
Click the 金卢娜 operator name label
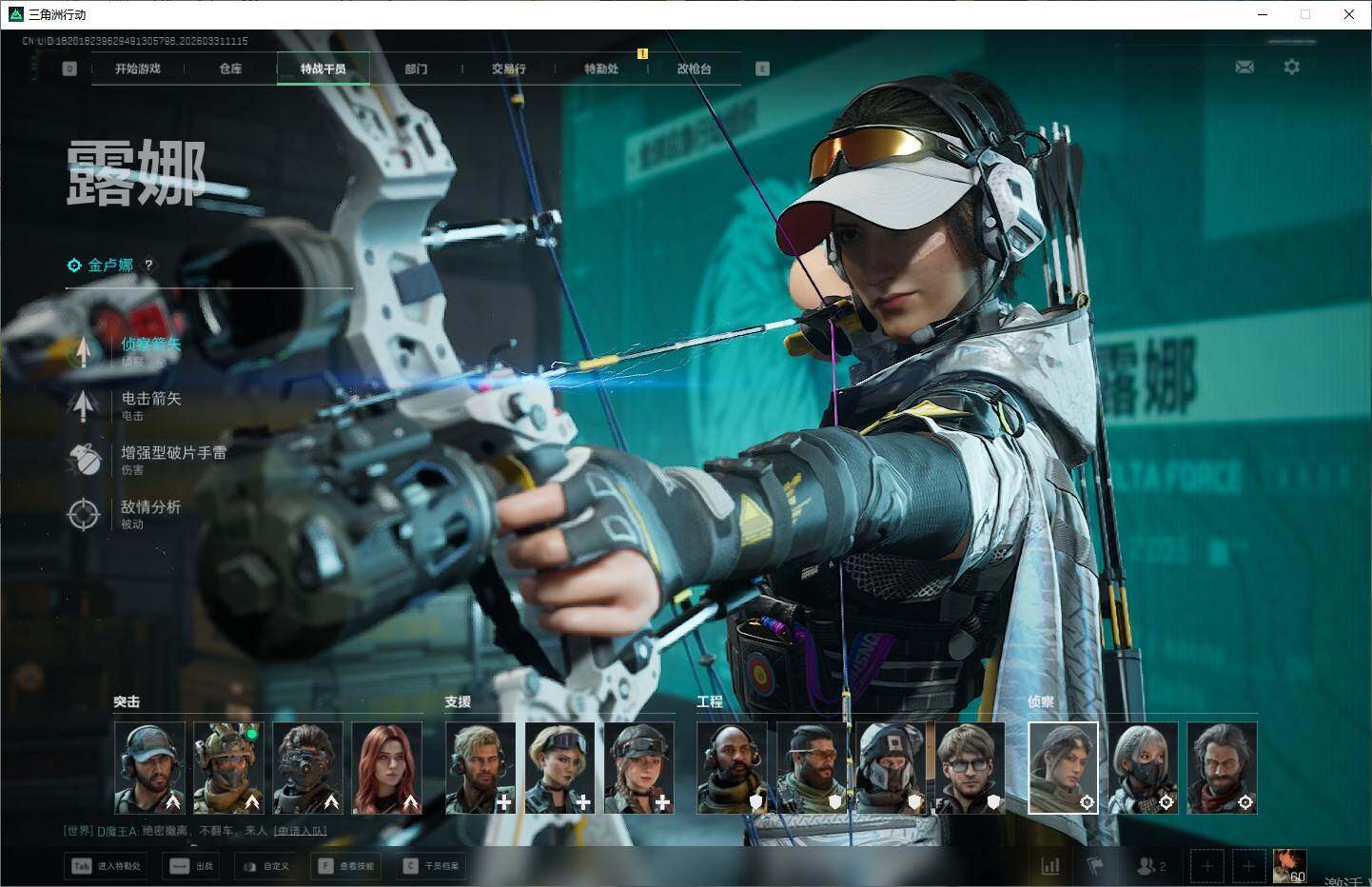(110, 265)
